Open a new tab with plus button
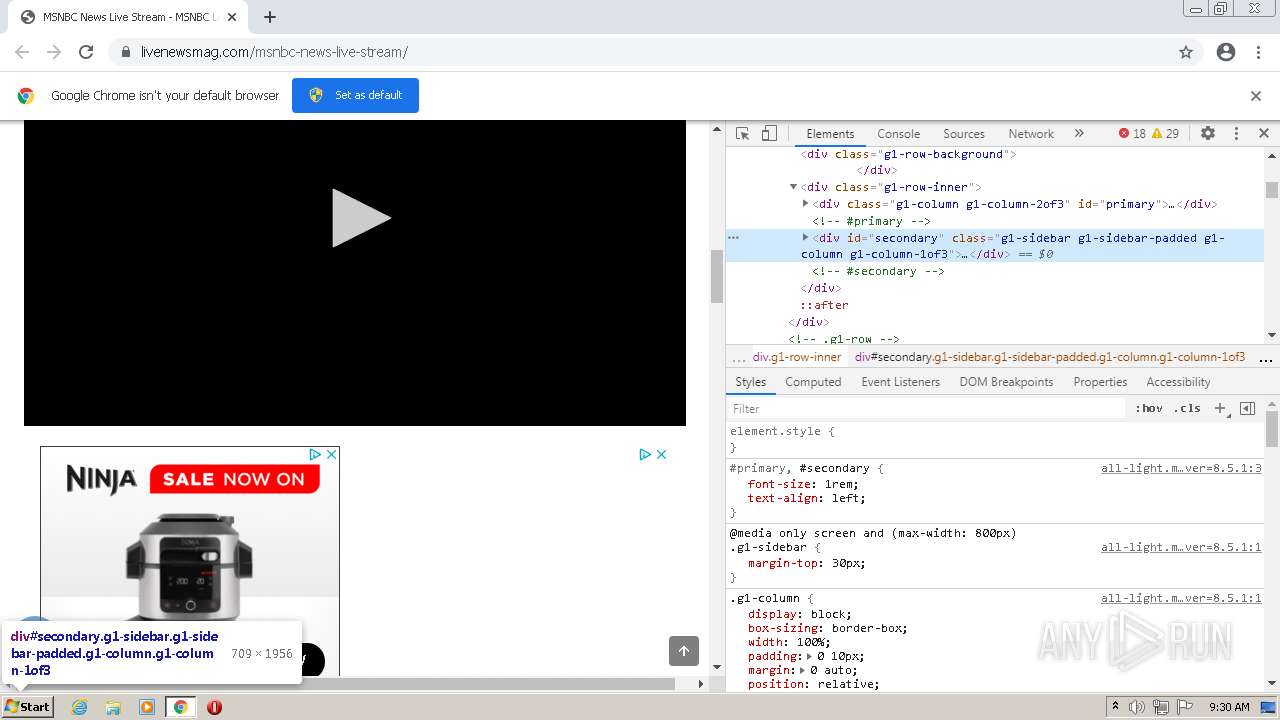The width and height of the screenshot is (1280, 720). 269,17
